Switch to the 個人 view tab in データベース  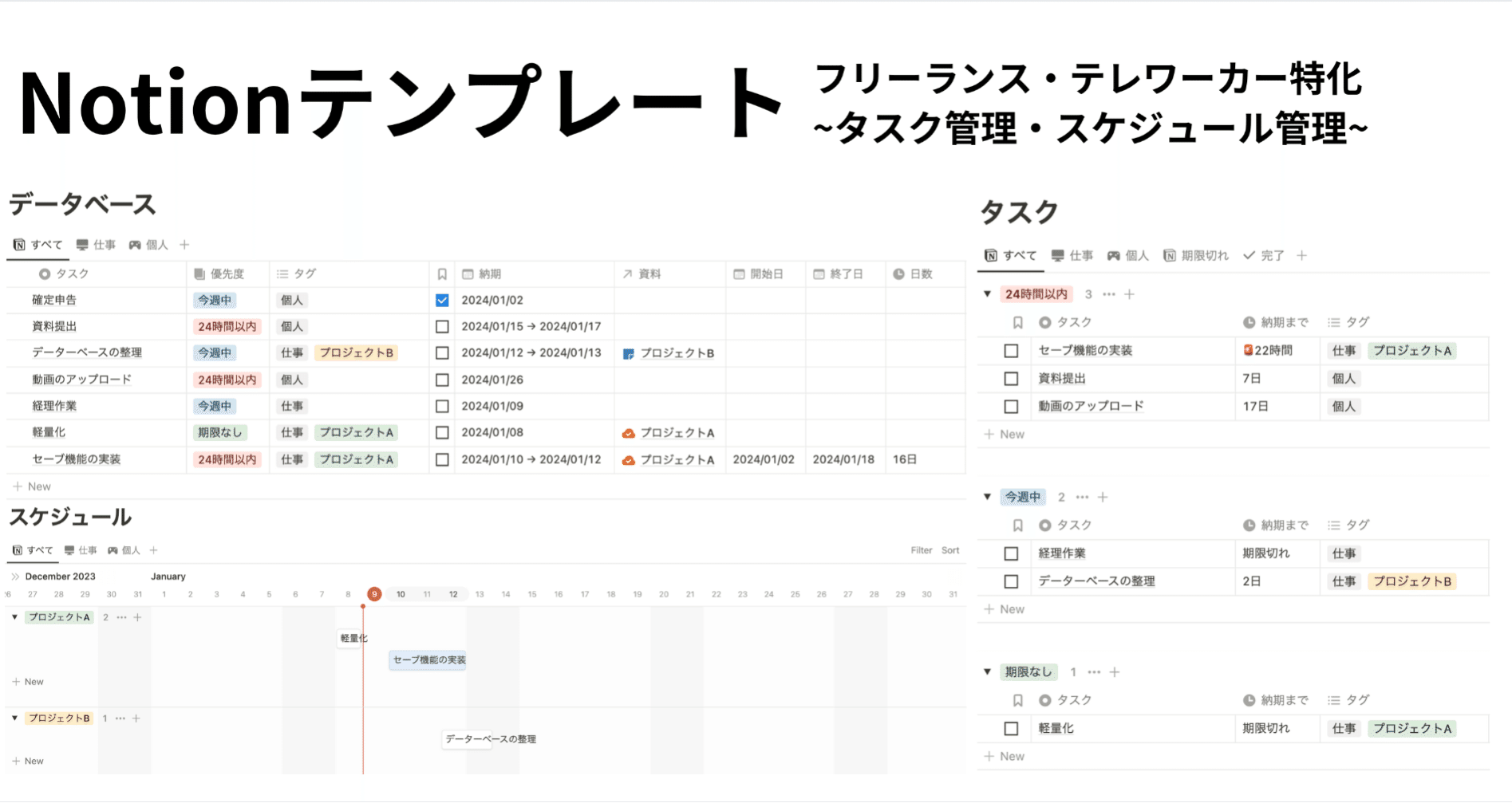pos(156,245)
